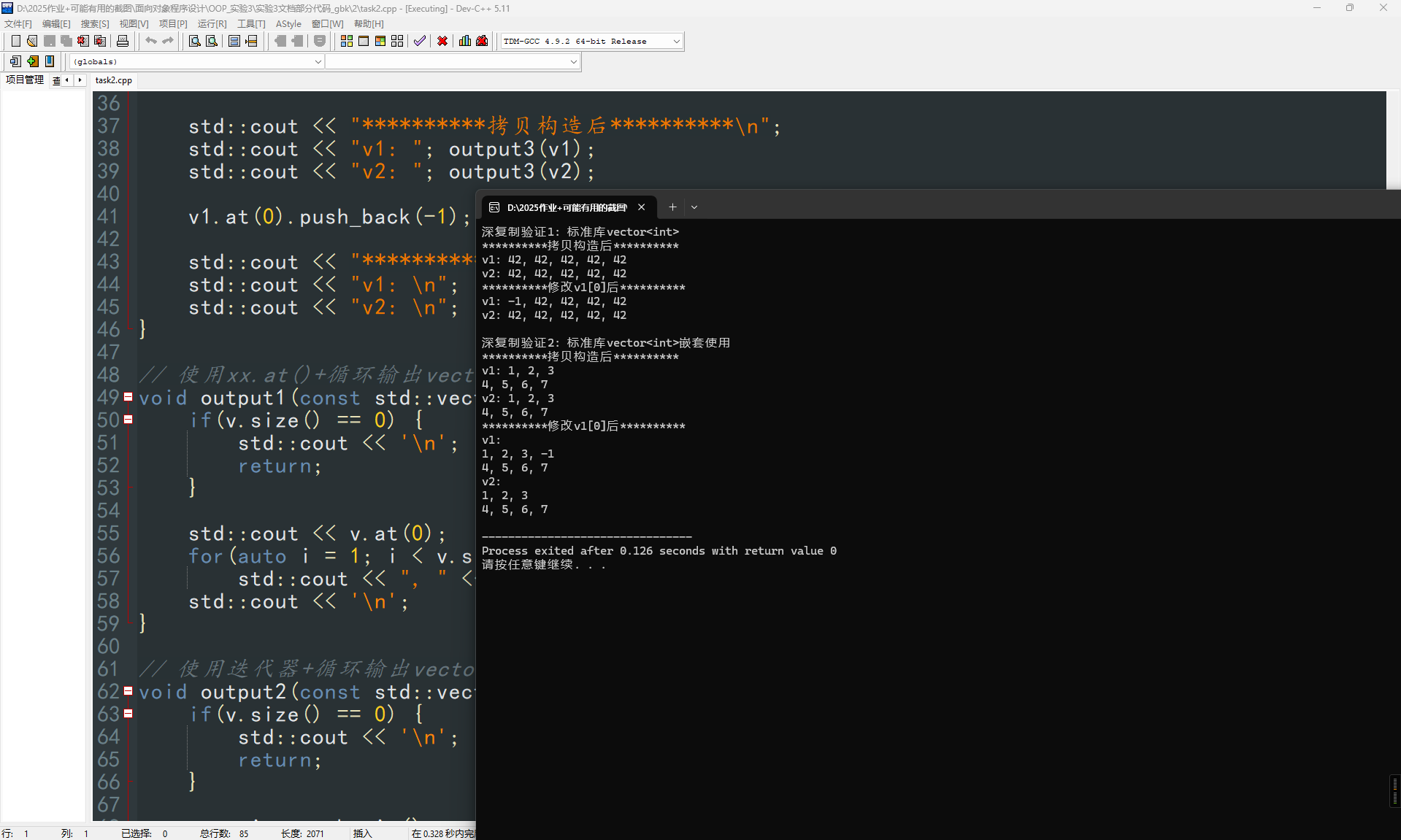The height and width of the screenshot is (840, 1401).
Task: Click console line 'v1: -1, 42, 42, 42, 42'
Action: tap(554, 301)
